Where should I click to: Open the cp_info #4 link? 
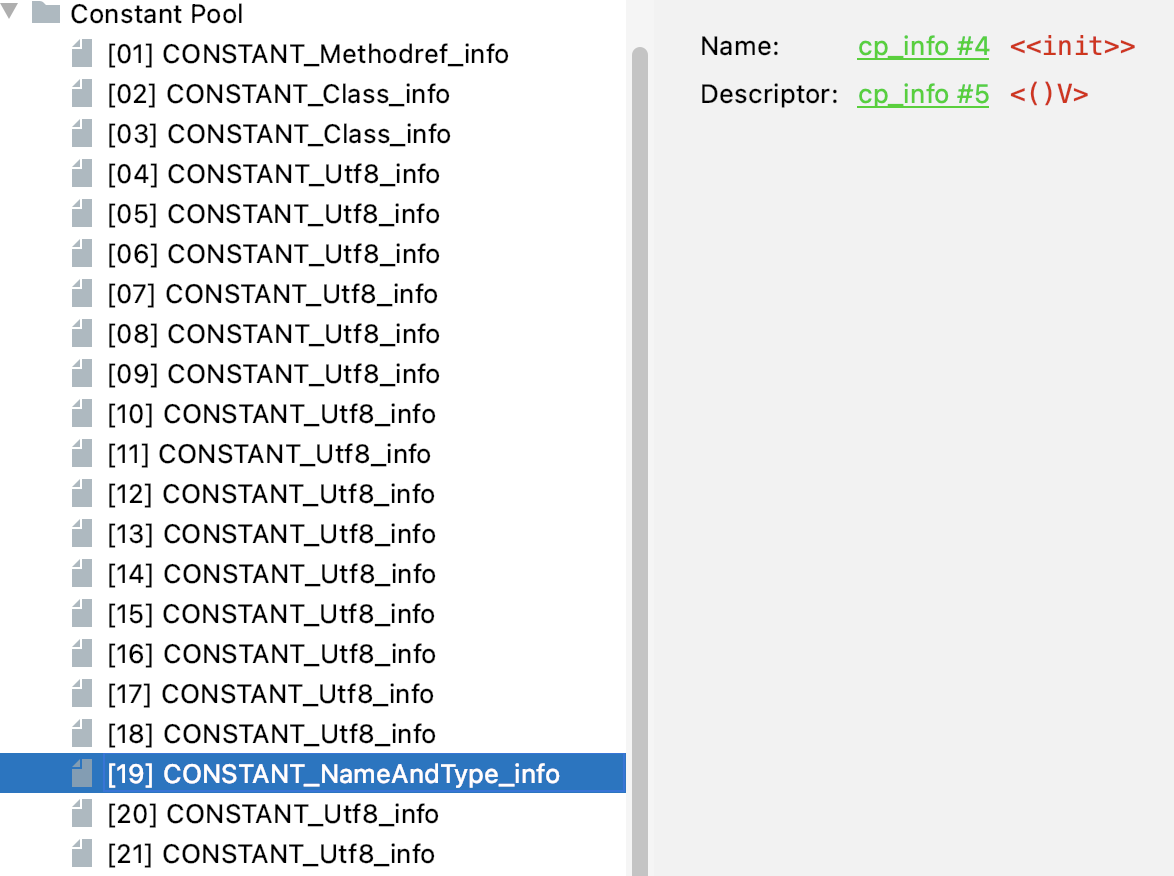coord(923,47)
